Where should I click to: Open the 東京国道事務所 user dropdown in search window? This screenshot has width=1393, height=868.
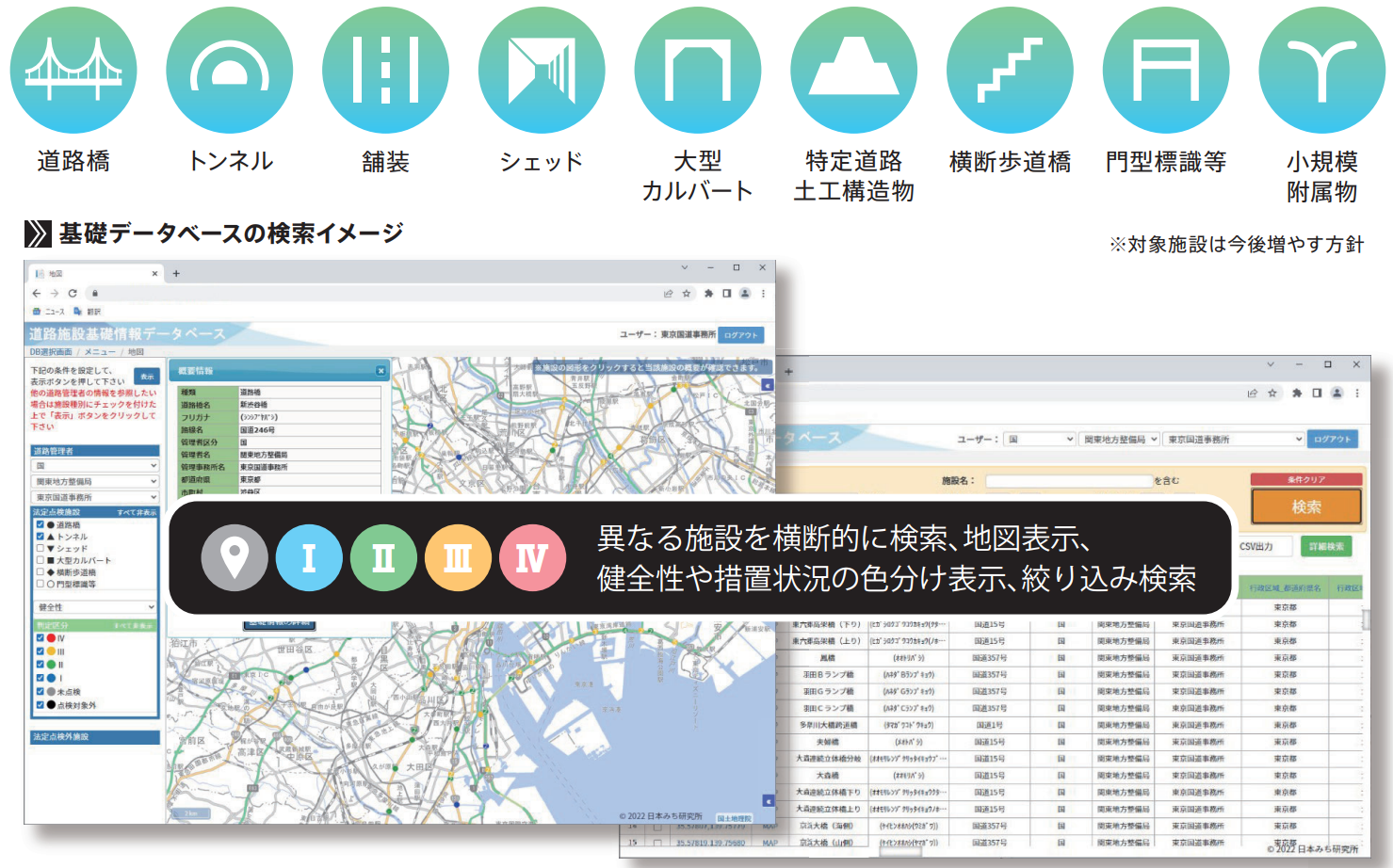click(1234, 439)
